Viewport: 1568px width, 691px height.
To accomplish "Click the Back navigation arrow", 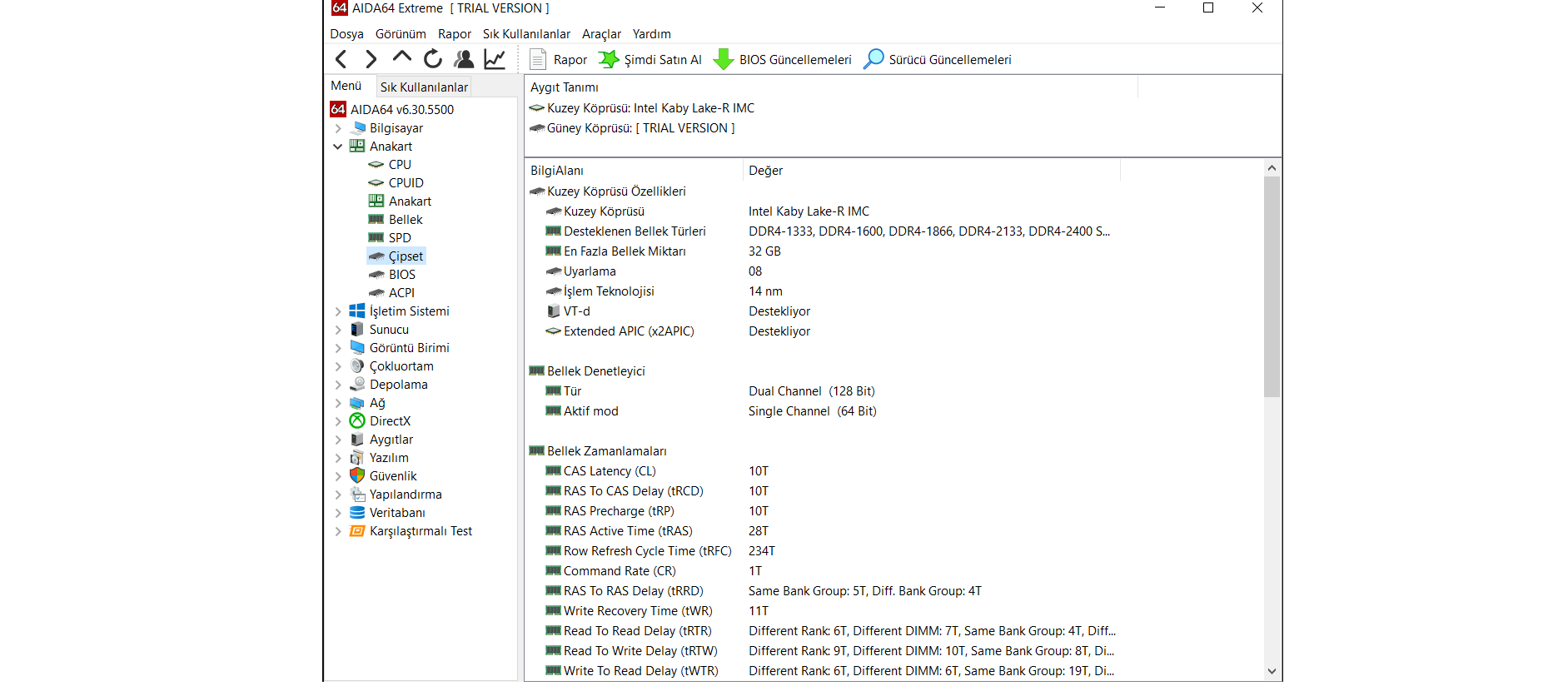I will [341, 59].
